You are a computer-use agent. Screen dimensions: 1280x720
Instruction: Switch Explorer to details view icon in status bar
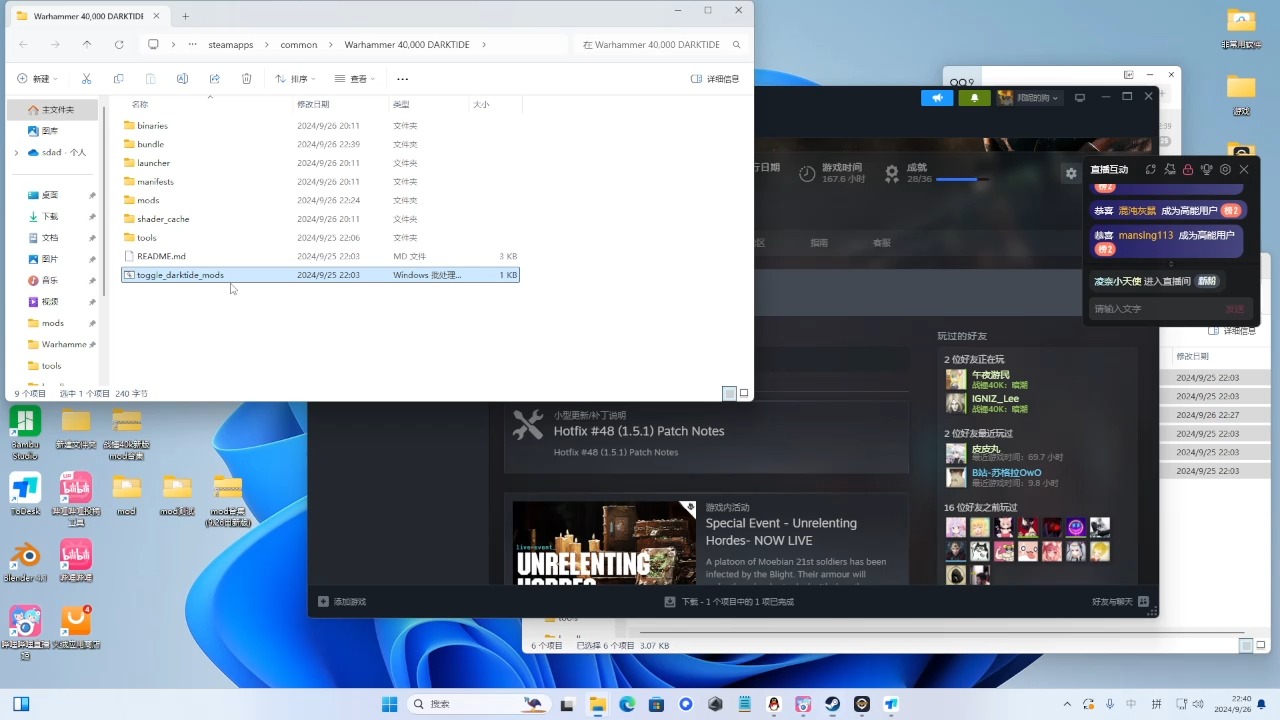729,393
